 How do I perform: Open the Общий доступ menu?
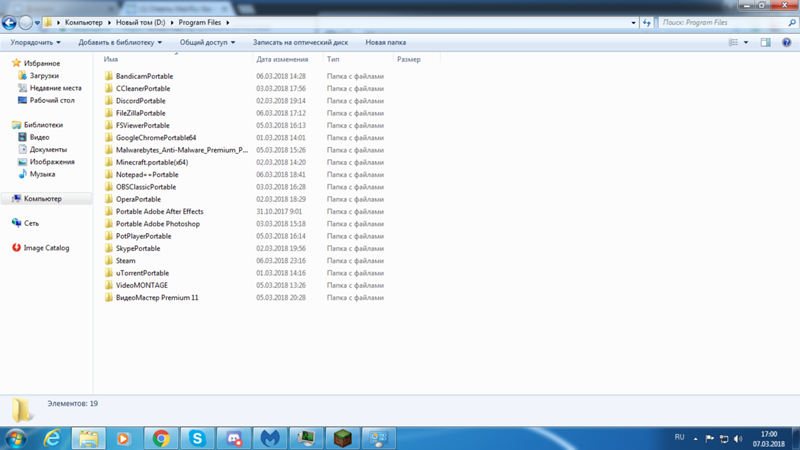pyautogui.click(x=207, y=42)
